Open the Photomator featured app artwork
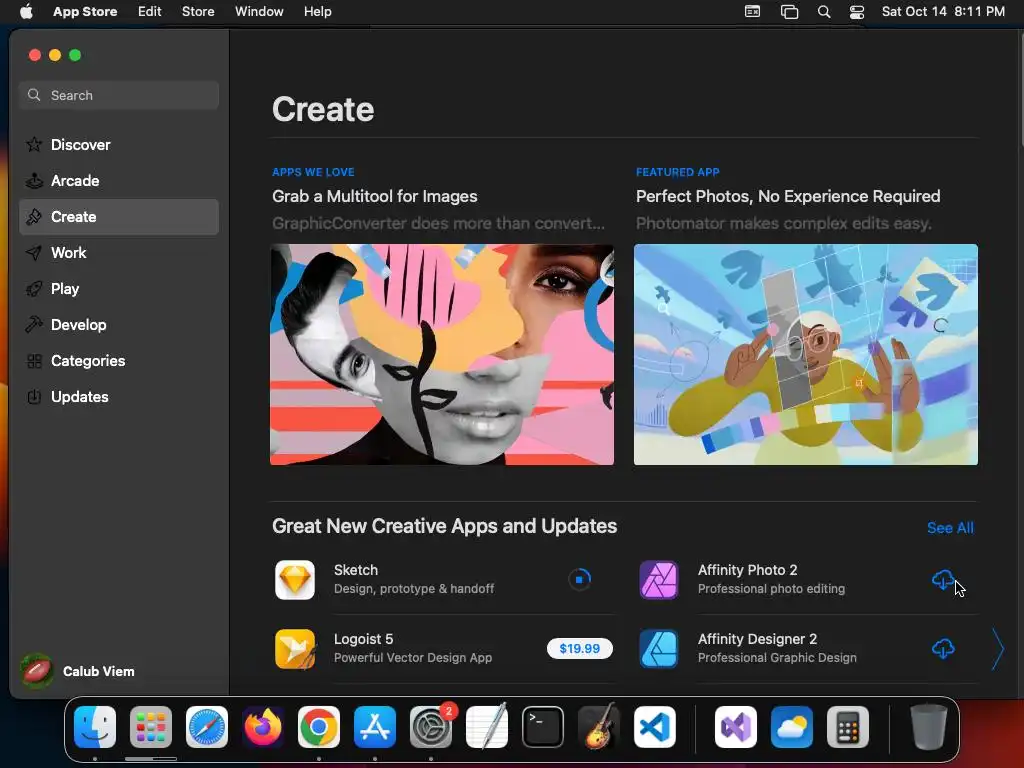 pos(806,355)
